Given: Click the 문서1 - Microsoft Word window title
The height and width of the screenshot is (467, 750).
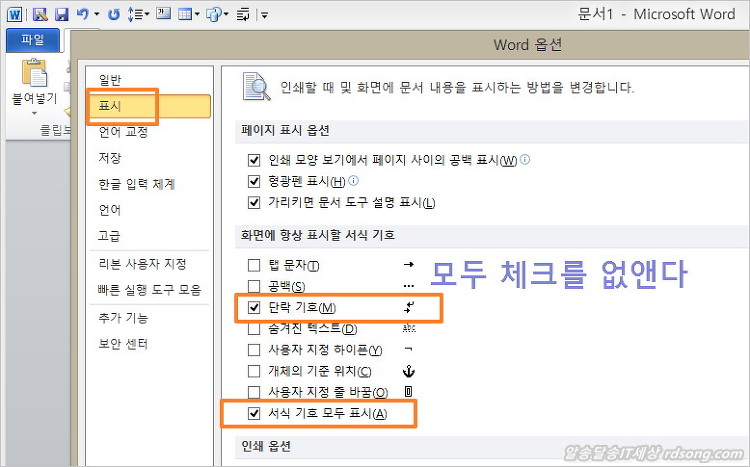Looking at the screenshot, I should coord(656,14).
